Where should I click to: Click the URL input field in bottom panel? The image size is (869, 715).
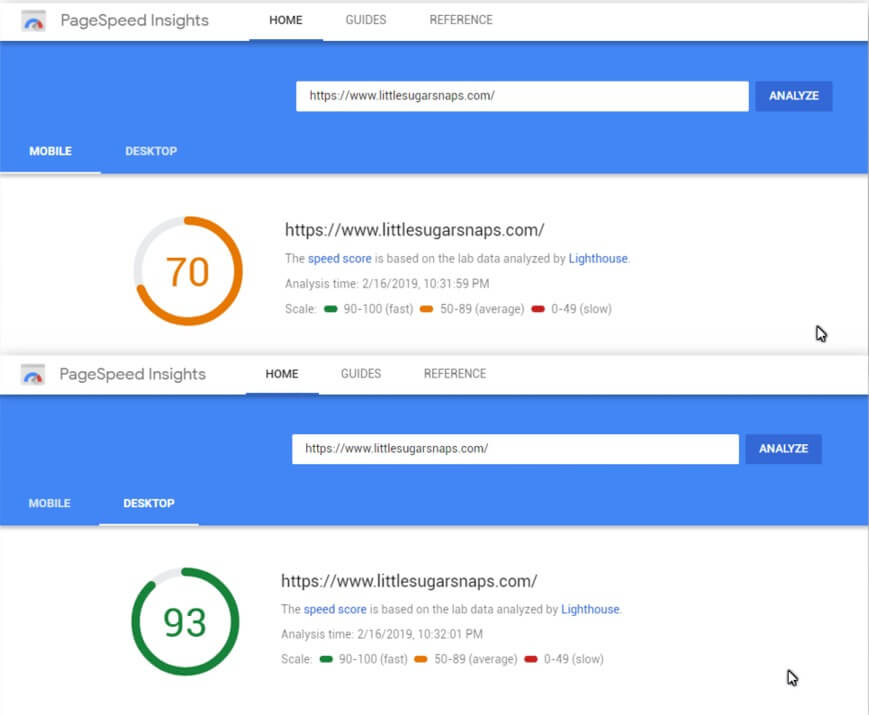click(x=515, y=449)
